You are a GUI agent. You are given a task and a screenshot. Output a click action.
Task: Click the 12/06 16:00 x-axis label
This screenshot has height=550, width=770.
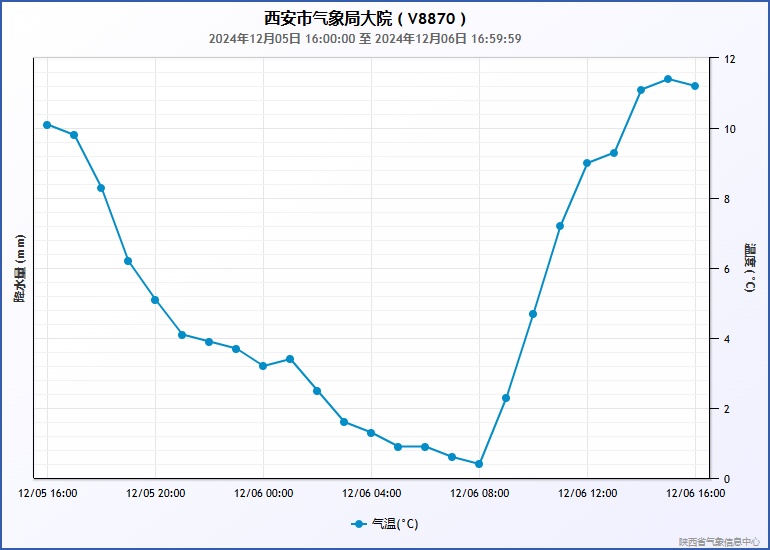[695, 493]
